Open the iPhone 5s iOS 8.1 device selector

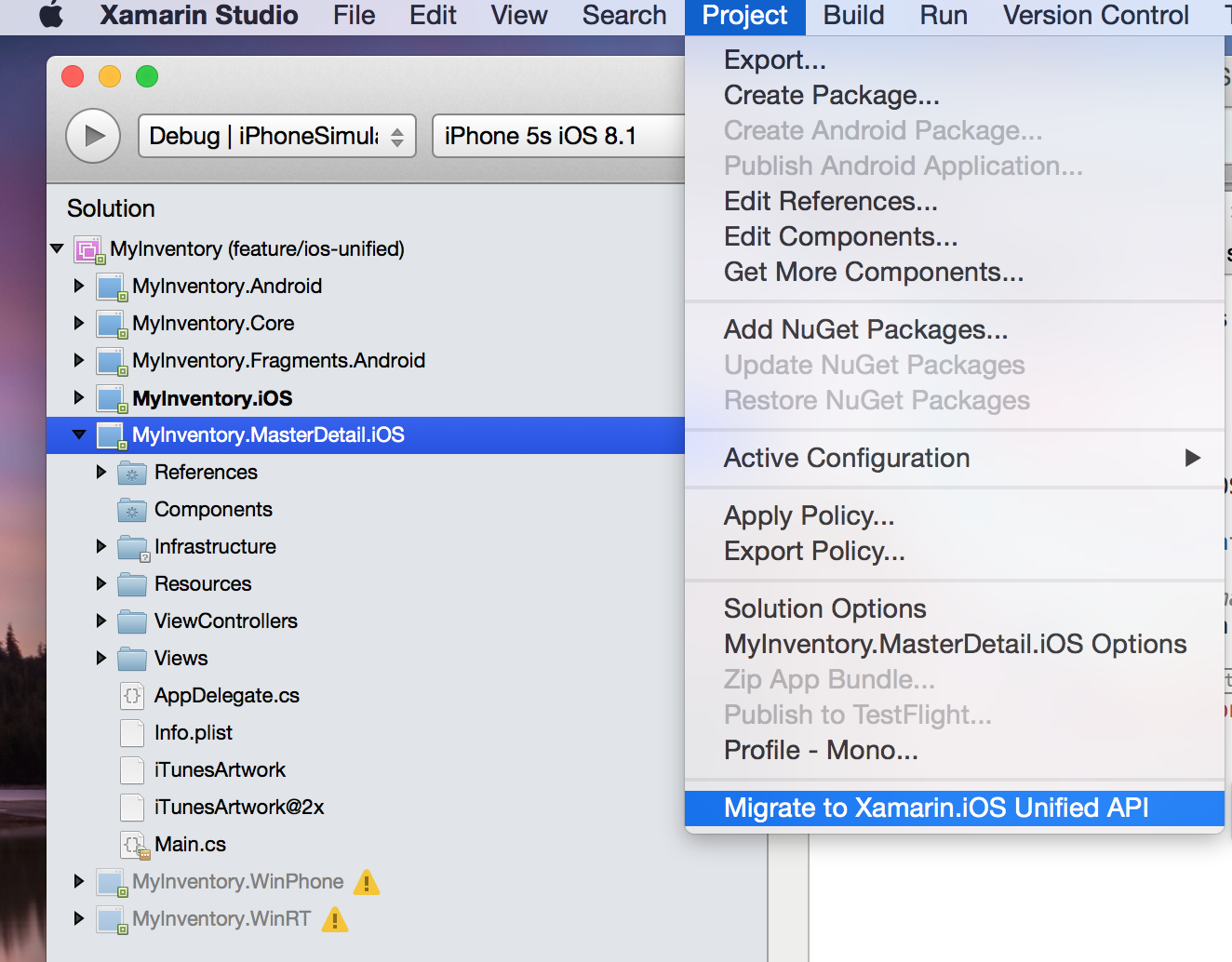[x=558, y=136]
